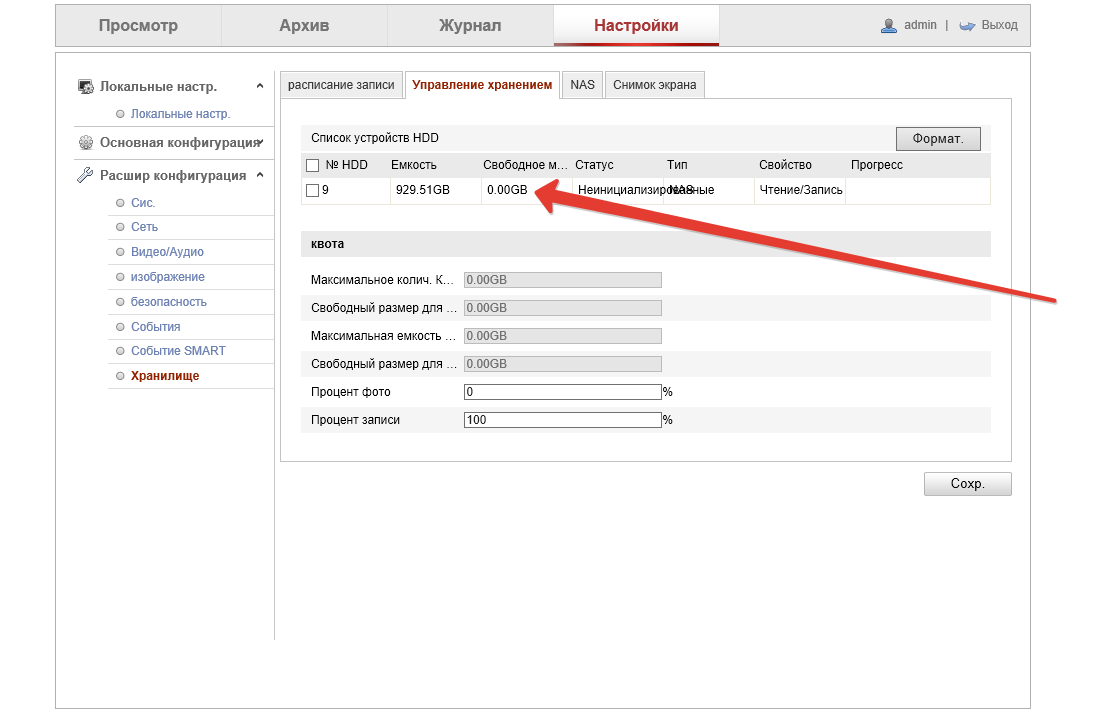
Task: Open the расписание записи tab
Action: point(341,85)
